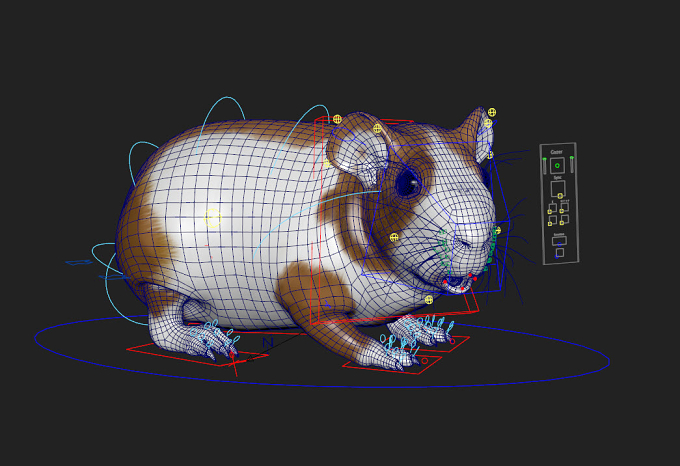Pick the yellow sphere control under the chin

point(429,300)
